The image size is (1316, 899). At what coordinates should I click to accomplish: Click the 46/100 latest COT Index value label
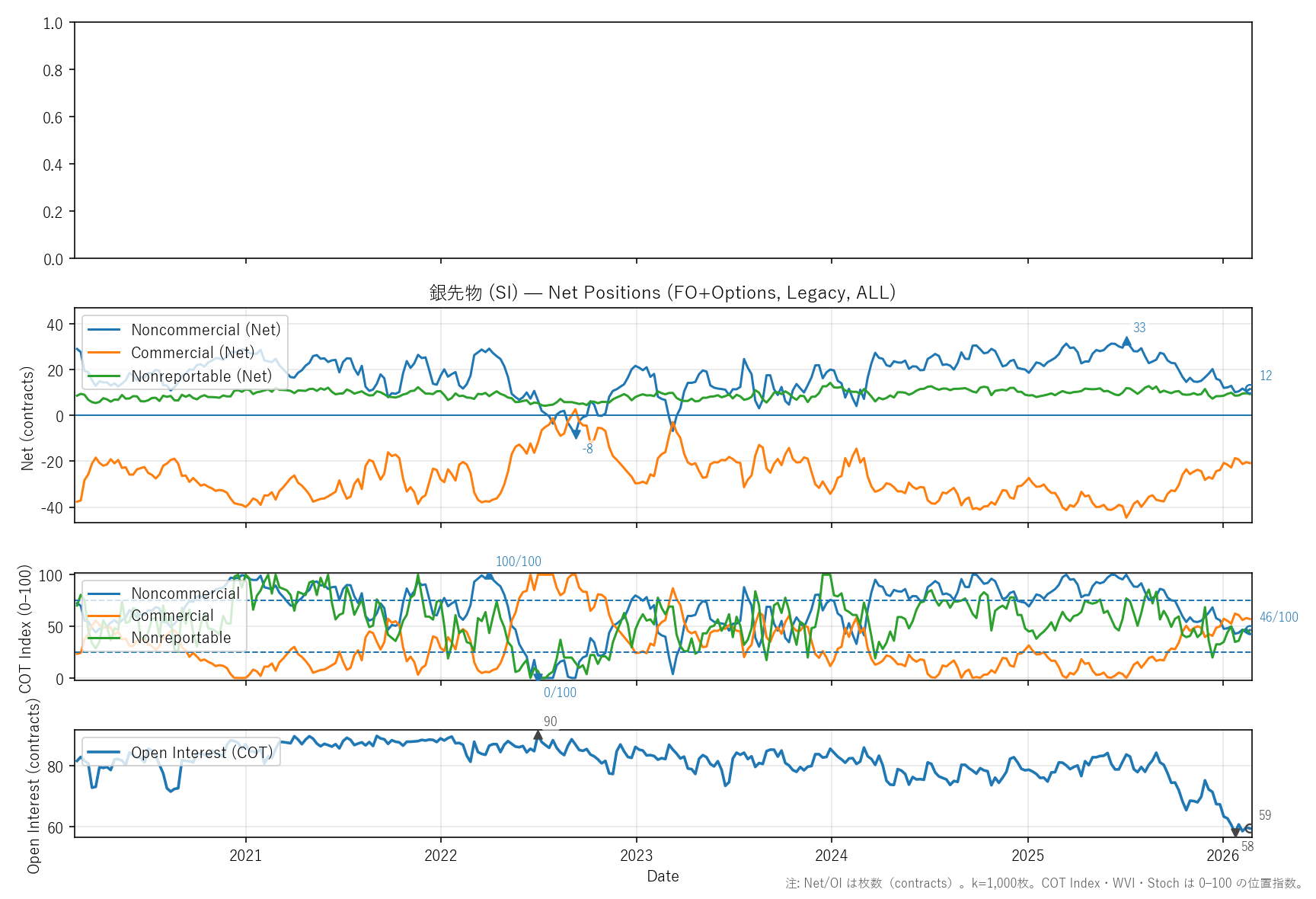pos(1279,617)
